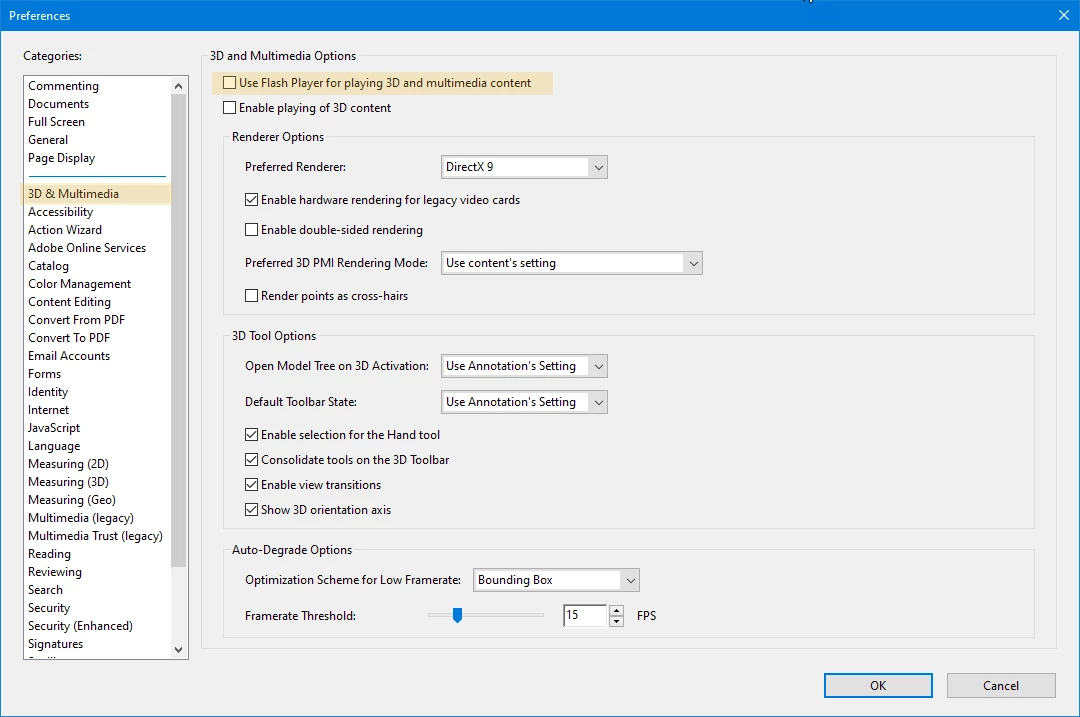Viewport: 1080px width, 717px height.
Task: Check Render points as cross-hairs
Action: point(251,295)
